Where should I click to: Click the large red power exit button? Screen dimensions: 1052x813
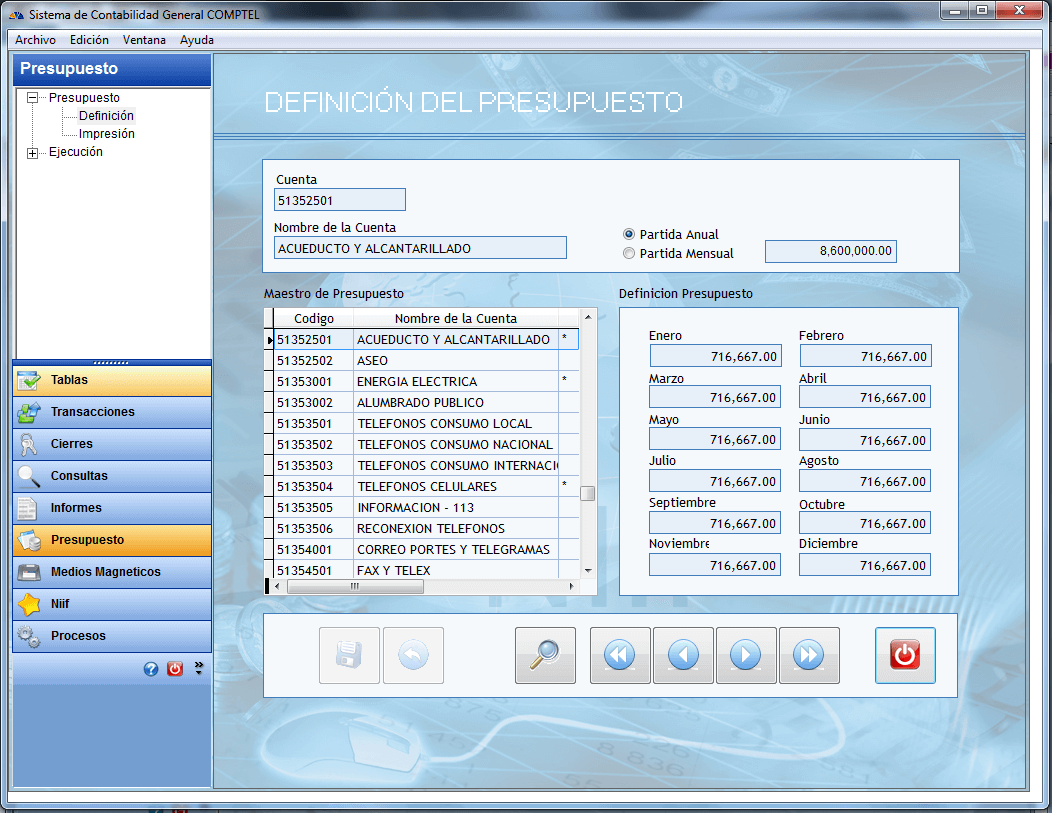pos(905,655)
